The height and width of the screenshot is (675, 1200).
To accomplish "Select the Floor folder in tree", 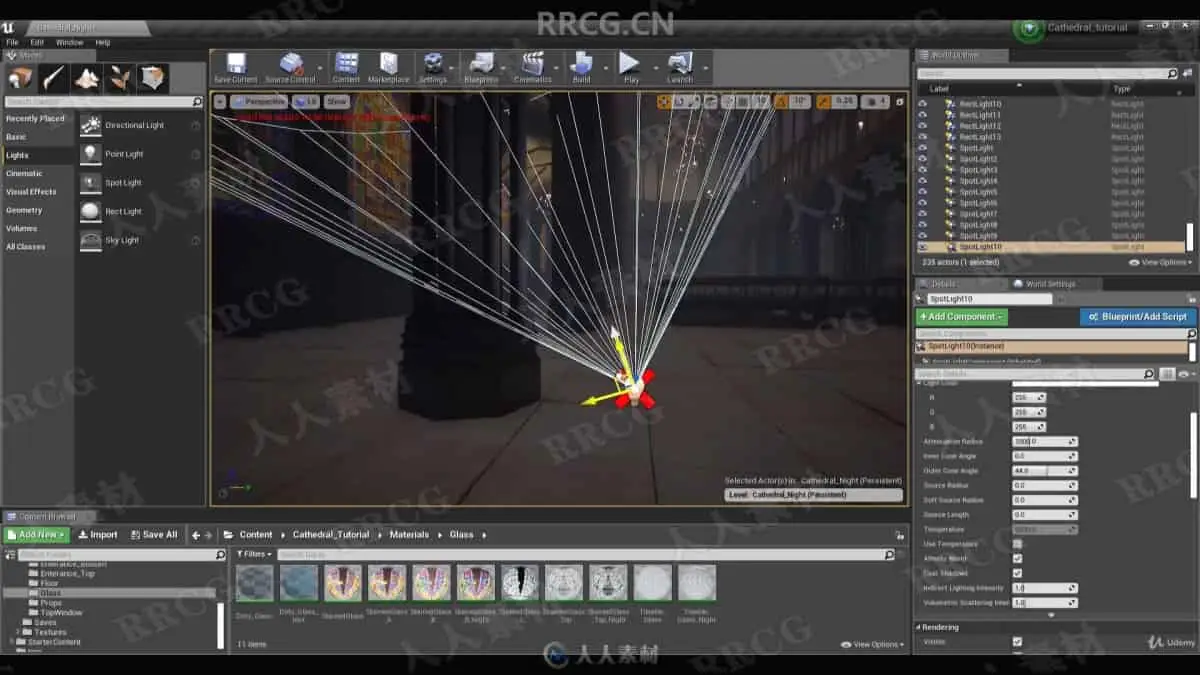I will (x=50, y=583).
